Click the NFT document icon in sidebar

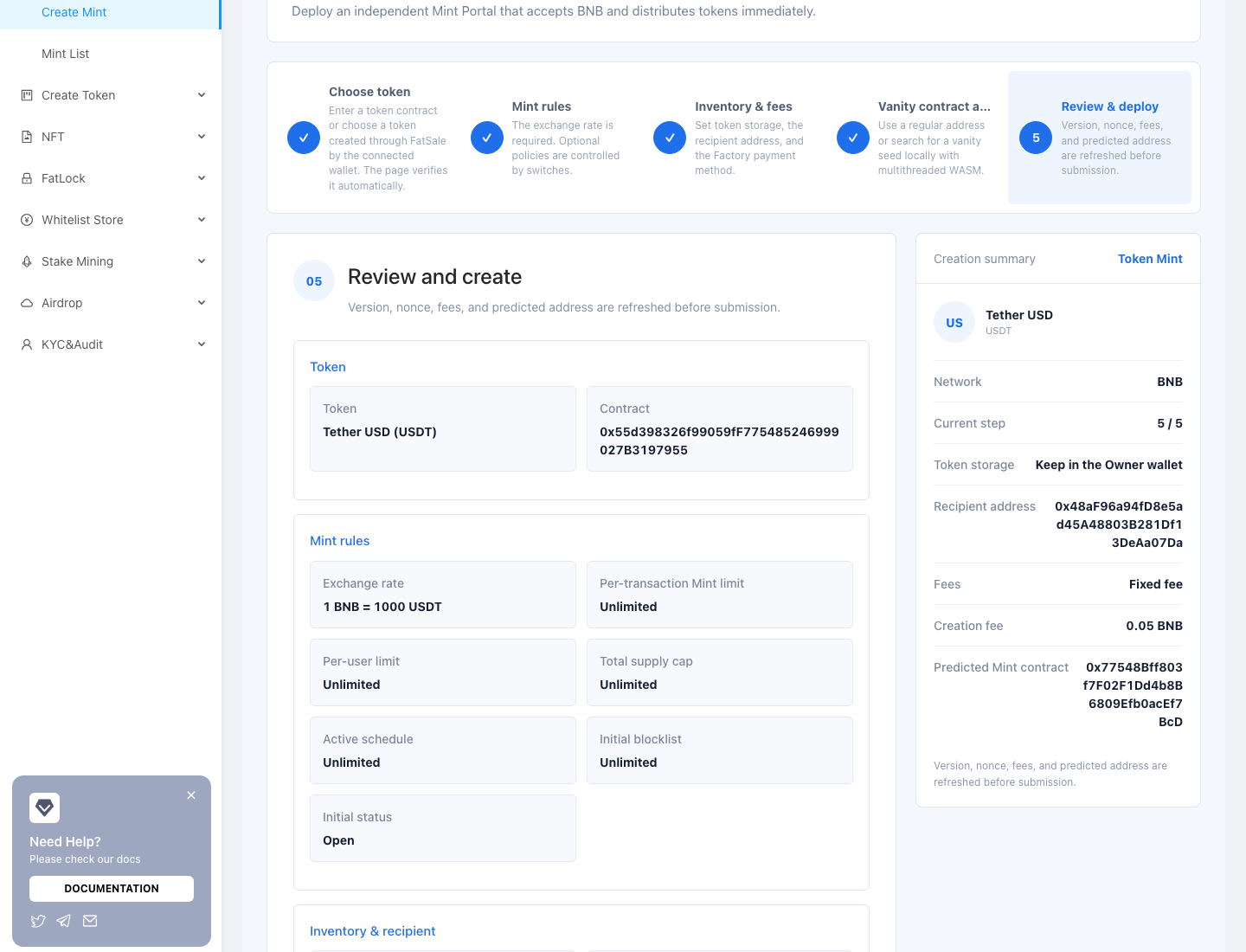(27, 137)
